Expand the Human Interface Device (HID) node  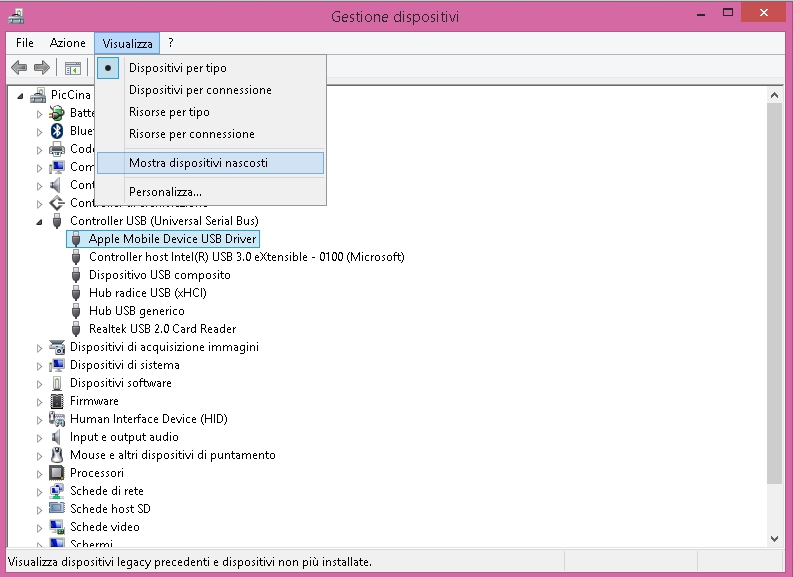pos(40,419)
